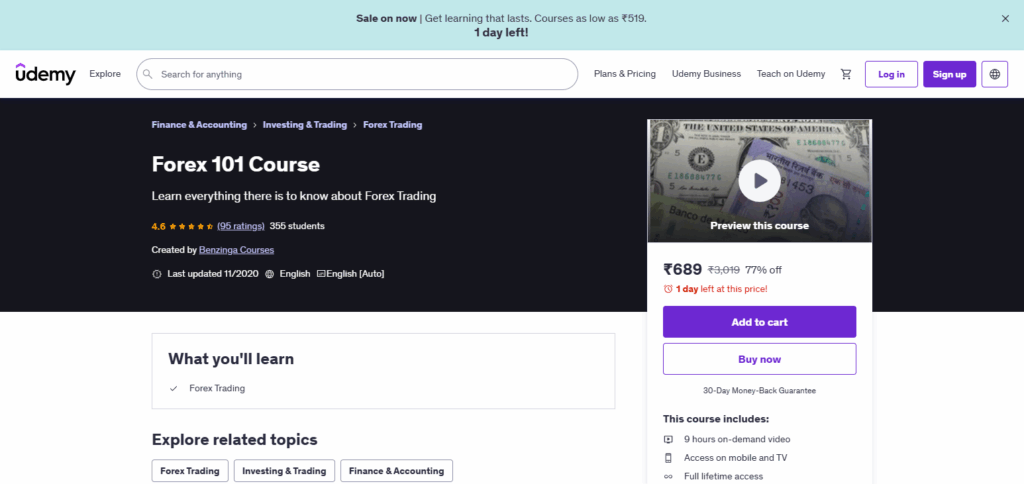Viewport: 1024px width, 484px height.
Task: Open Udemy Business
Action: (706, 74)
